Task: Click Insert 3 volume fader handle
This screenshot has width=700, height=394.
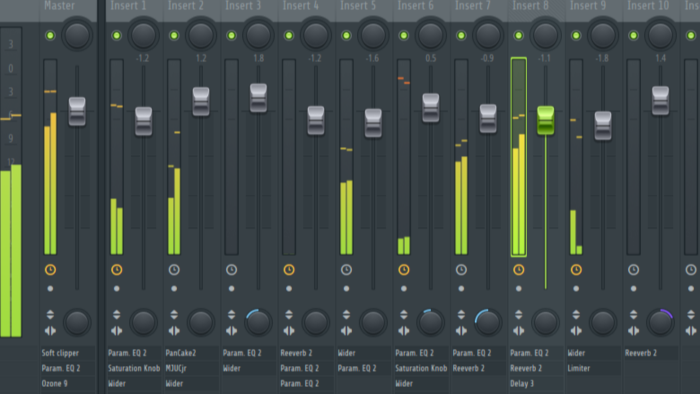Action: (x=258, y=98)
